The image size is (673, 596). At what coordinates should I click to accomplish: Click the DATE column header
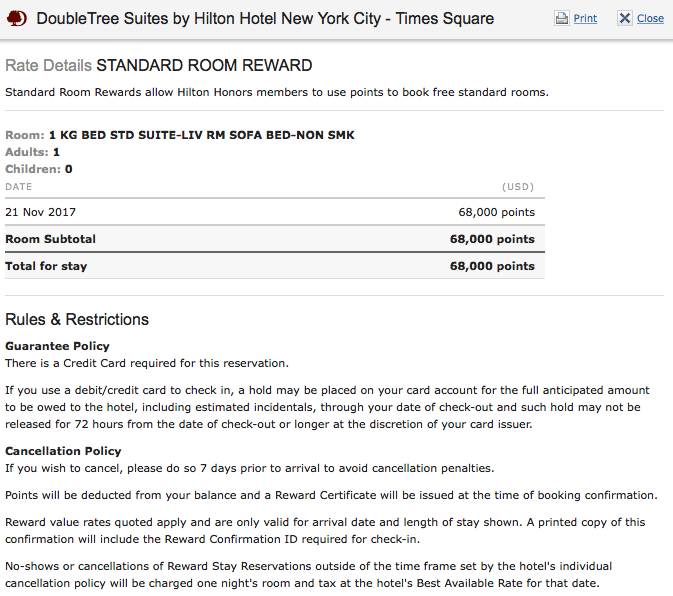[x=18, y=187]
